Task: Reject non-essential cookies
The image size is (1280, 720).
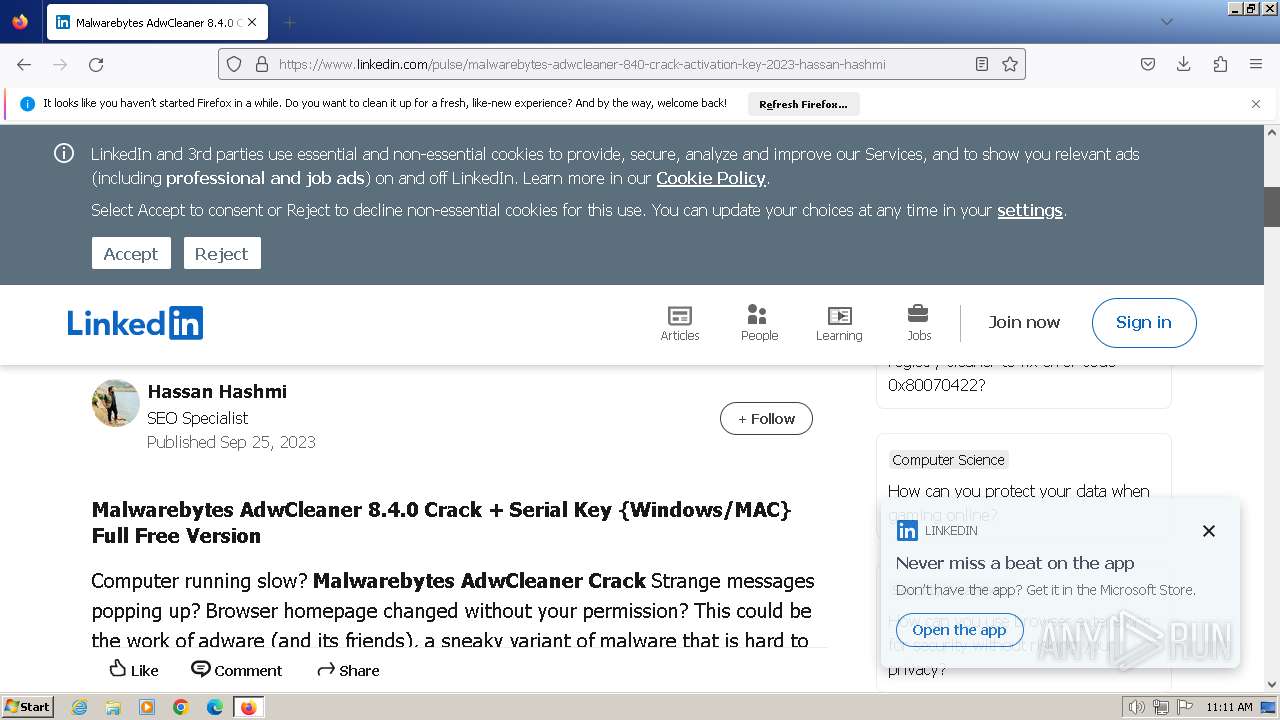Action: click(222, 253)
